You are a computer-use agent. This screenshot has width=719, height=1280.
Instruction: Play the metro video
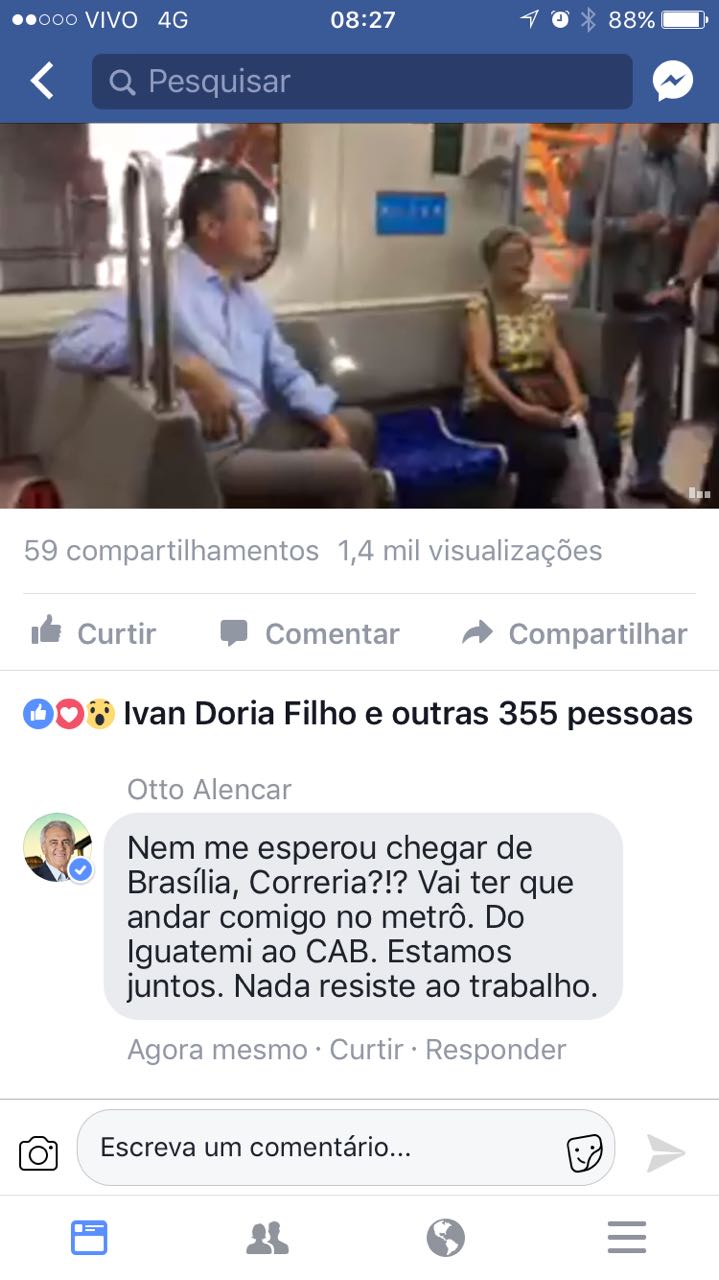tap(359, 316)
